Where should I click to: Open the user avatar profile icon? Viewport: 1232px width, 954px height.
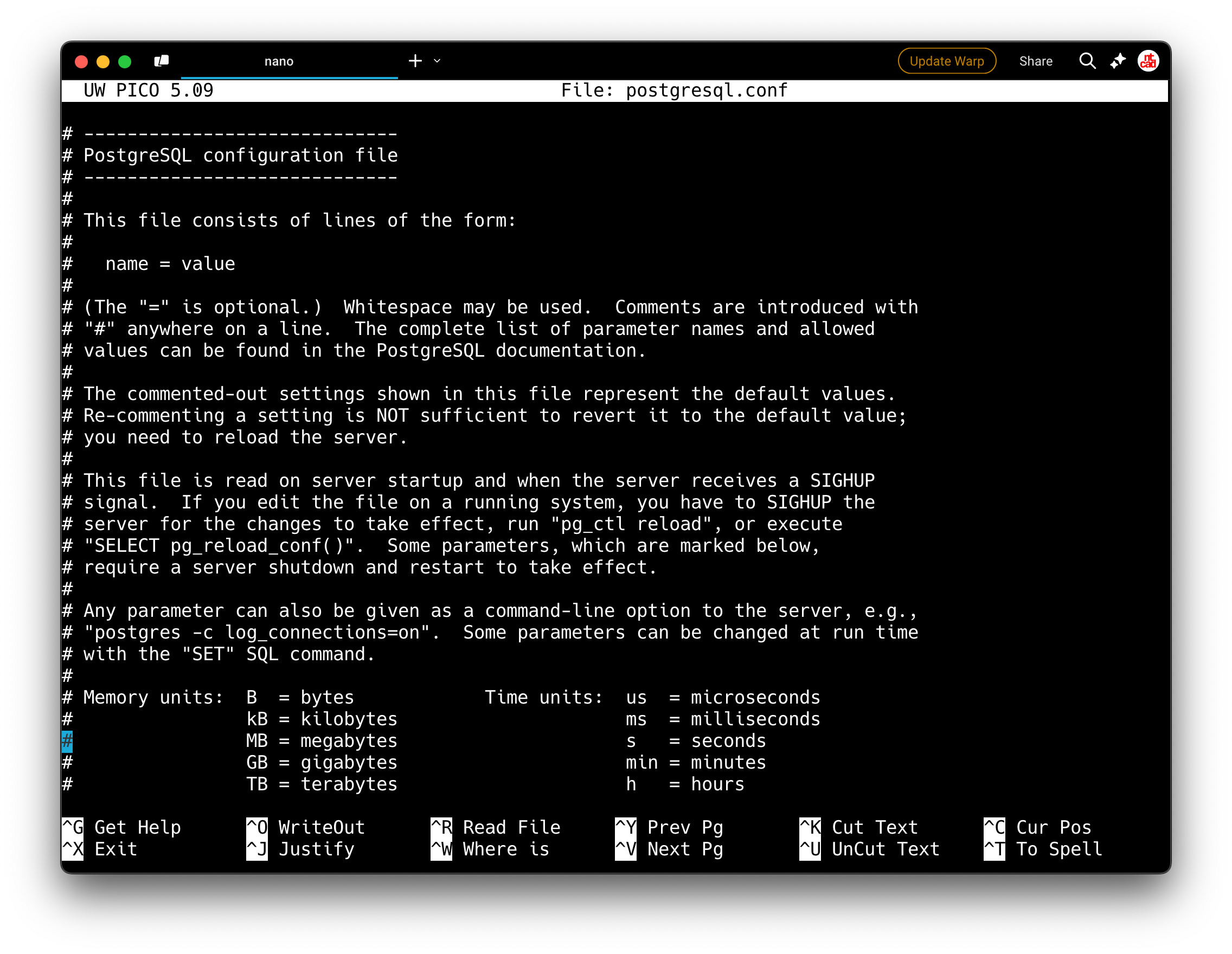(x=1148, y=61)
